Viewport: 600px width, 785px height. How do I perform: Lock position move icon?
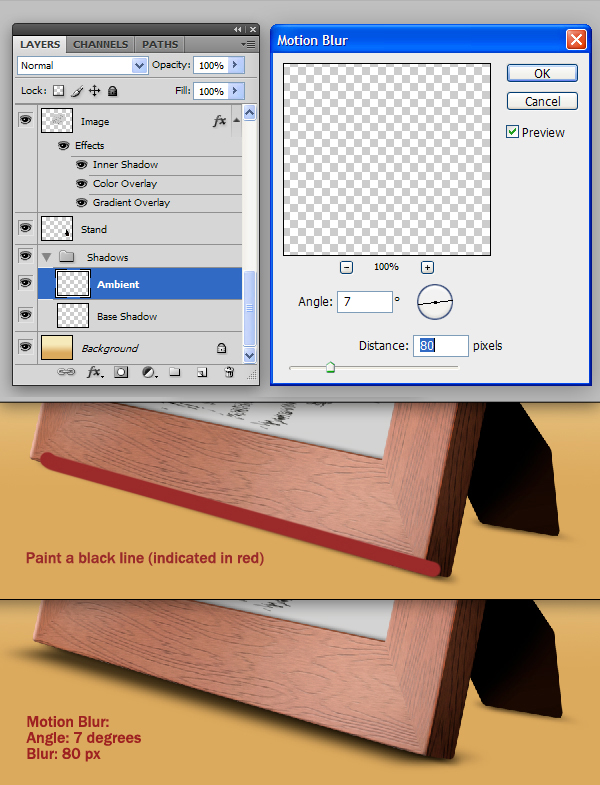point(95,91)
